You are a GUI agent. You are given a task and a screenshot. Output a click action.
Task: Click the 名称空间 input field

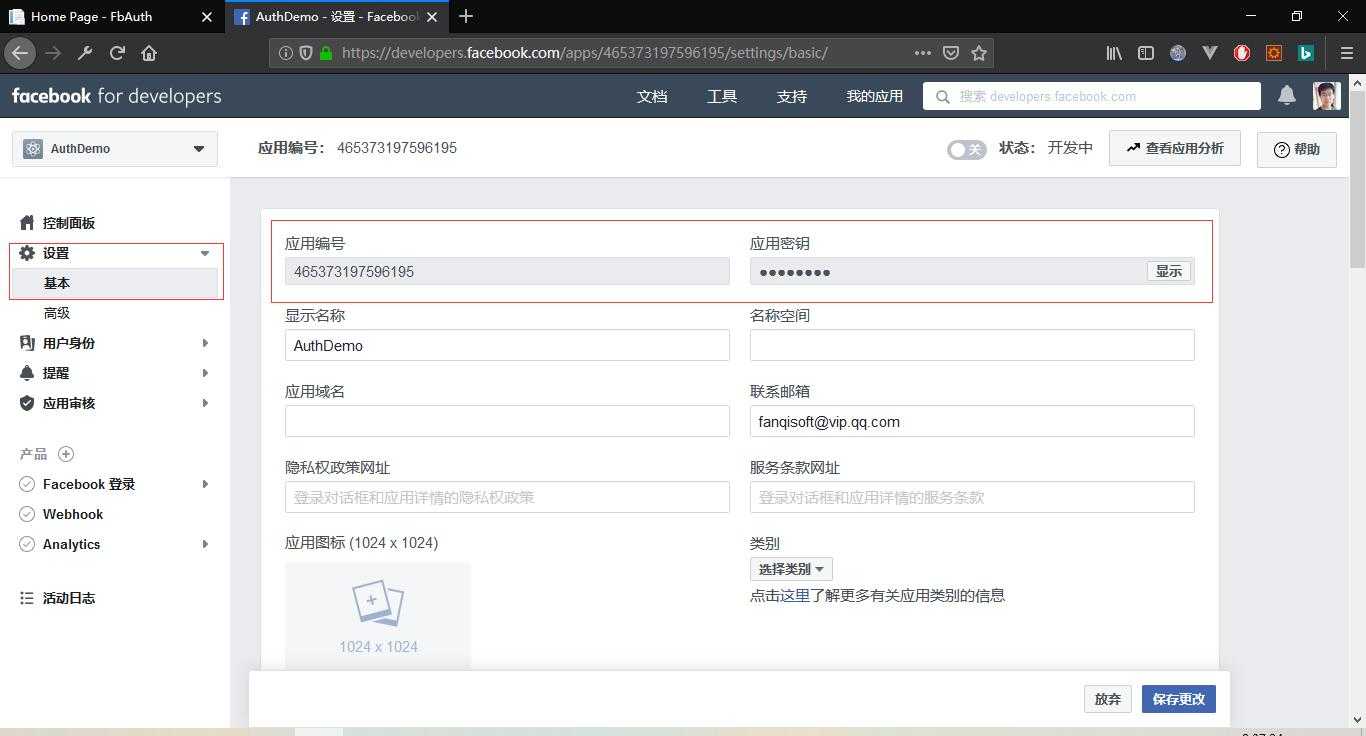972,345
